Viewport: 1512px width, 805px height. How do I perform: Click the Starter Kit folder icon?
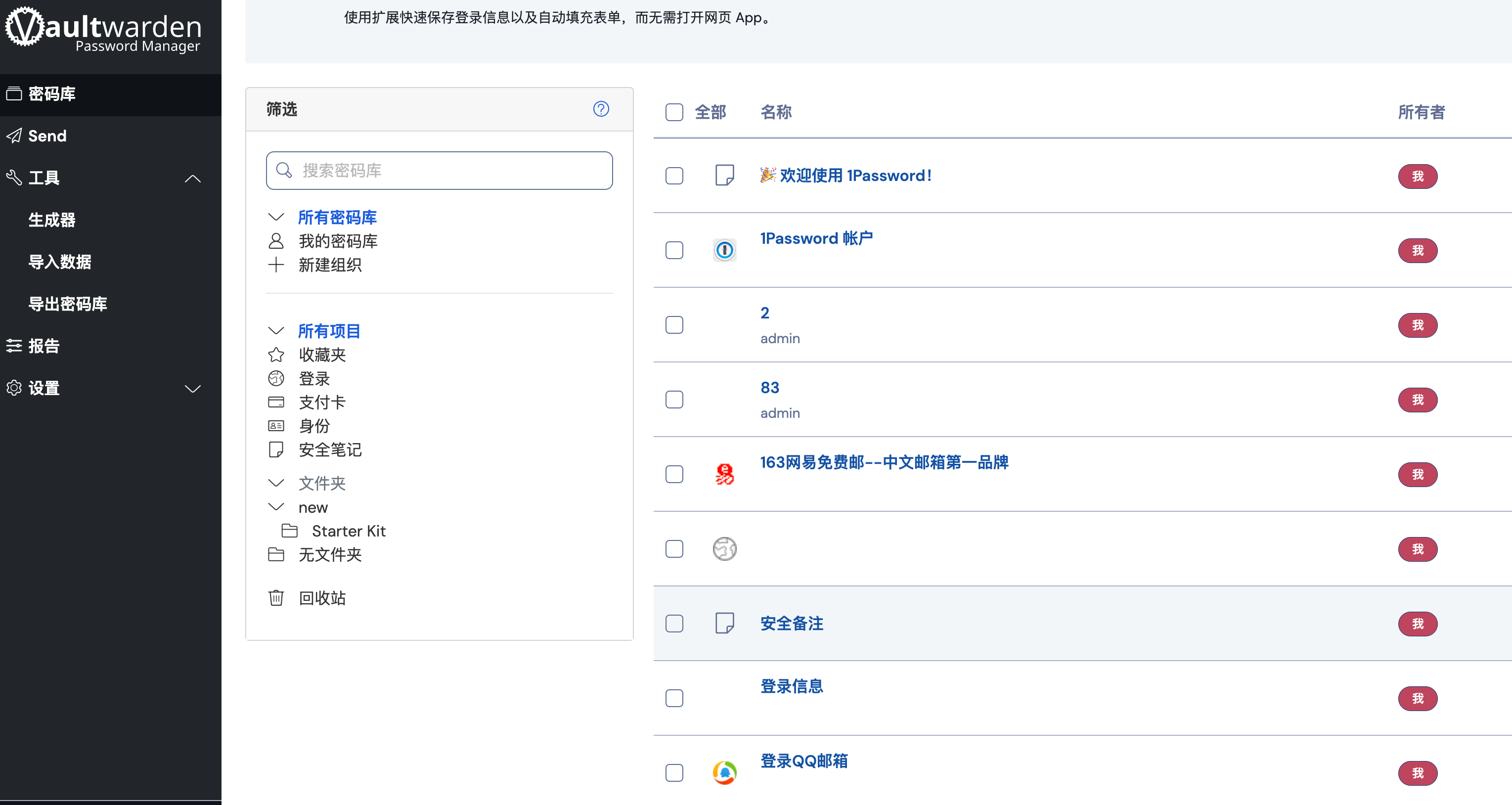pyautogui.click(x=289, y=531)
